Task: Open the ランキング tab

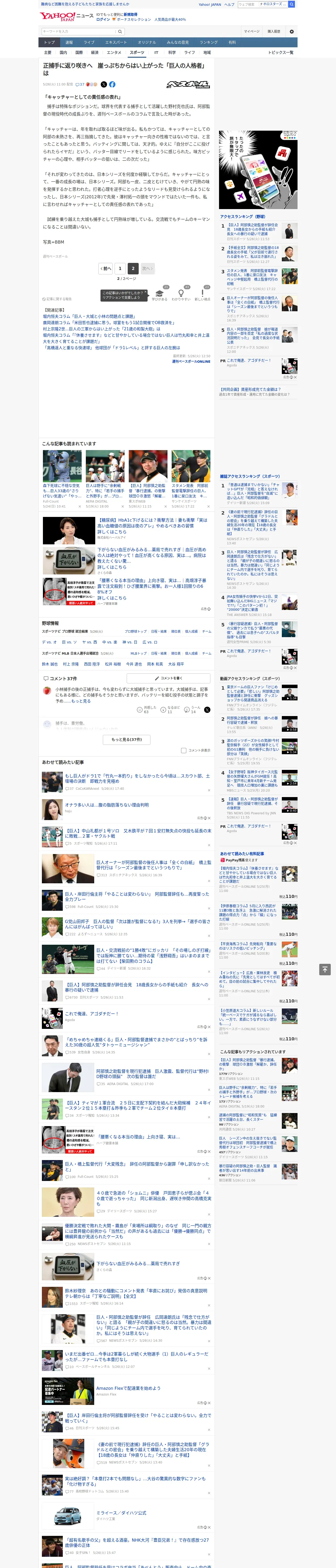Action: click(209, 43)
